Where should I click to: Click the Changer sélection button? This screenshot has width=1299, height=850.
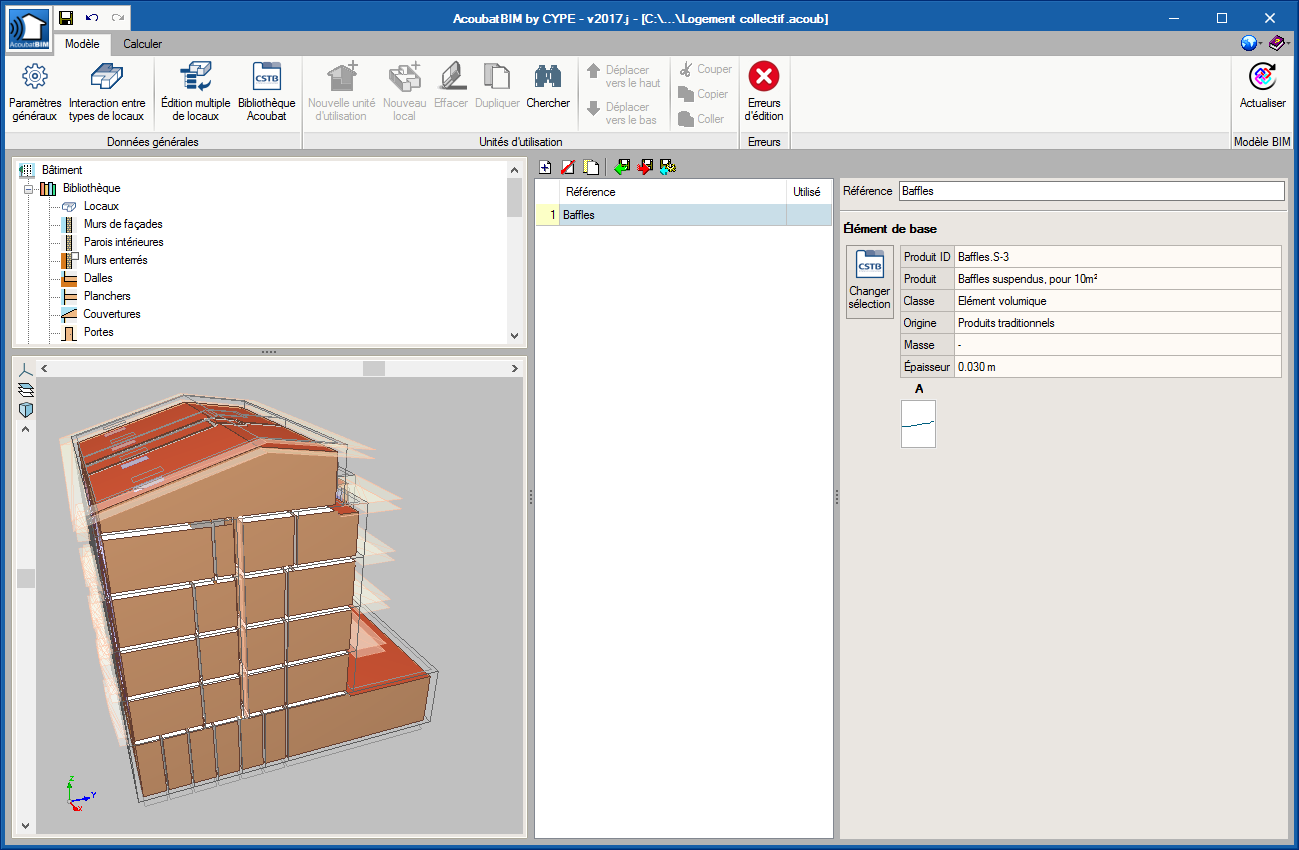click(870, 283)
